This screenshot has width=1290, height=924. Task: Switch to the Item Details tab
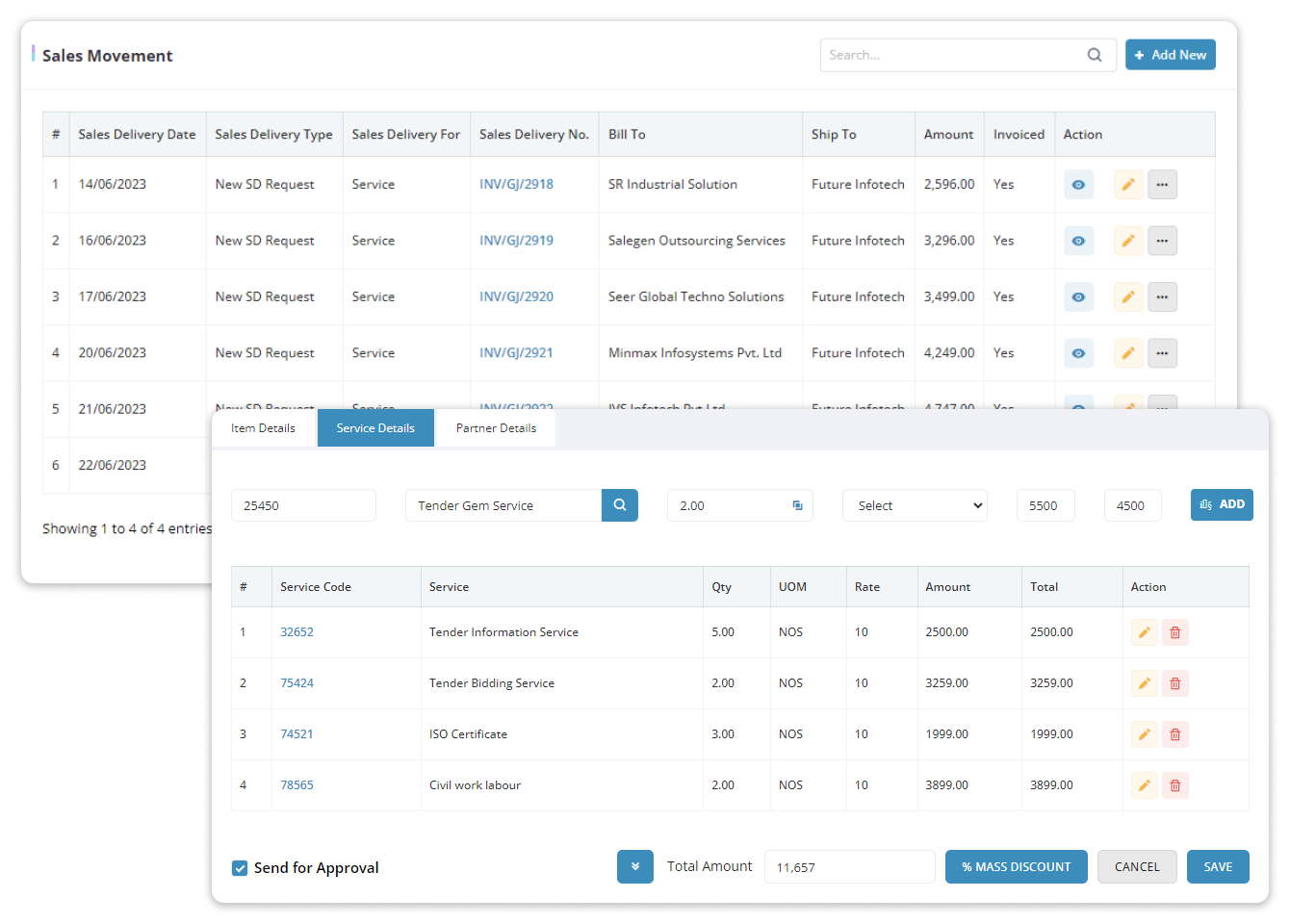[x=263, y=427]
